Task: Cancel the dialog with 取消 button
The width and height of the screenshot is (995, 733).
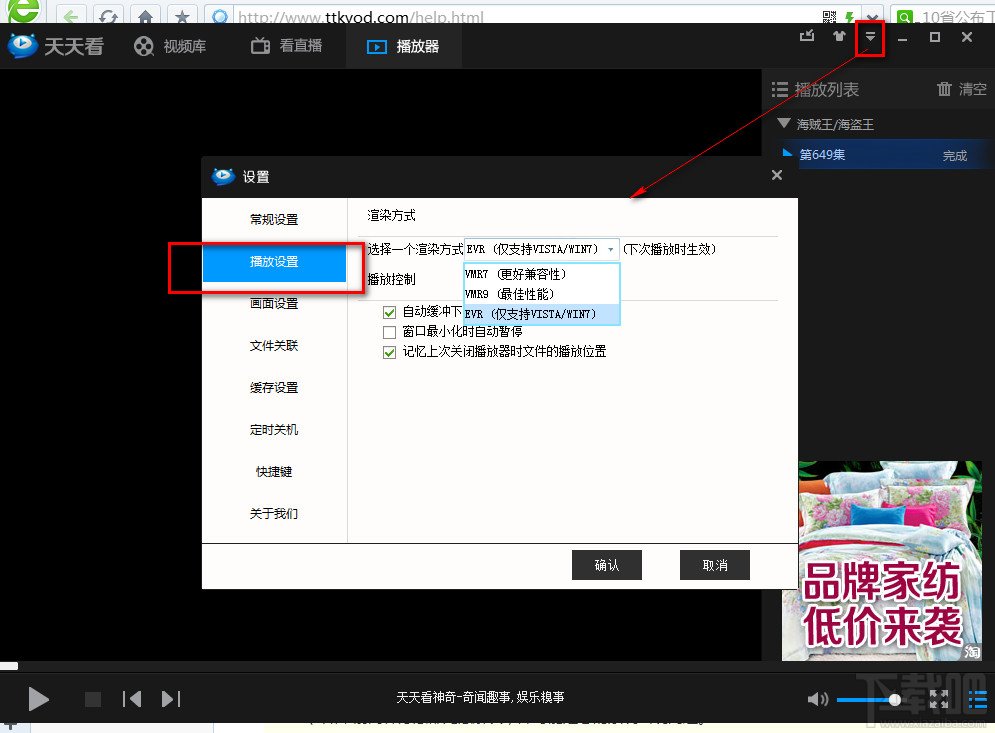Action: tap(714, 565)
